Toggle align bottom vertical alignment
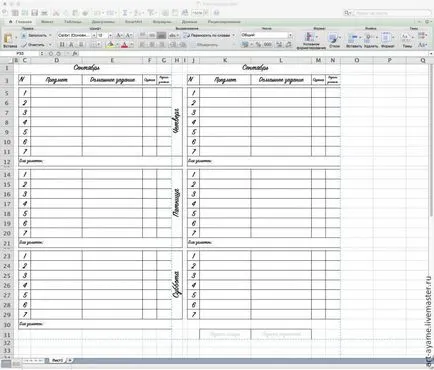Screen dimensions: 434x370 click(x=161, y=35)
